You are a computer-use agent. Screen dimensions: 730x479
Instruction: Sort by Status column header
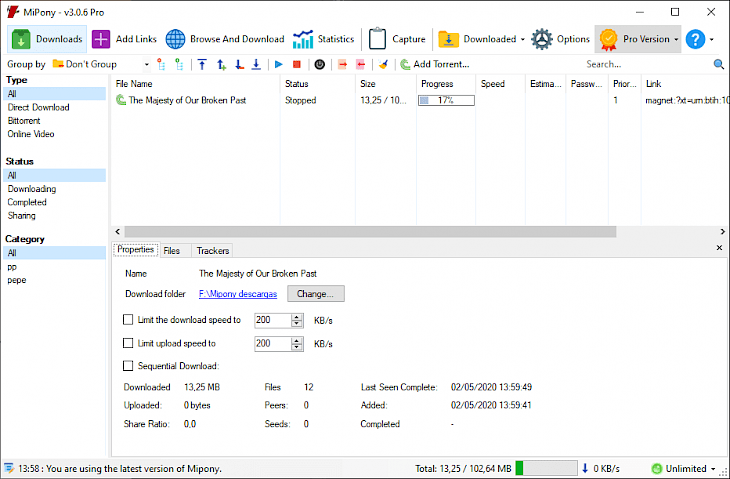(318, 84)
